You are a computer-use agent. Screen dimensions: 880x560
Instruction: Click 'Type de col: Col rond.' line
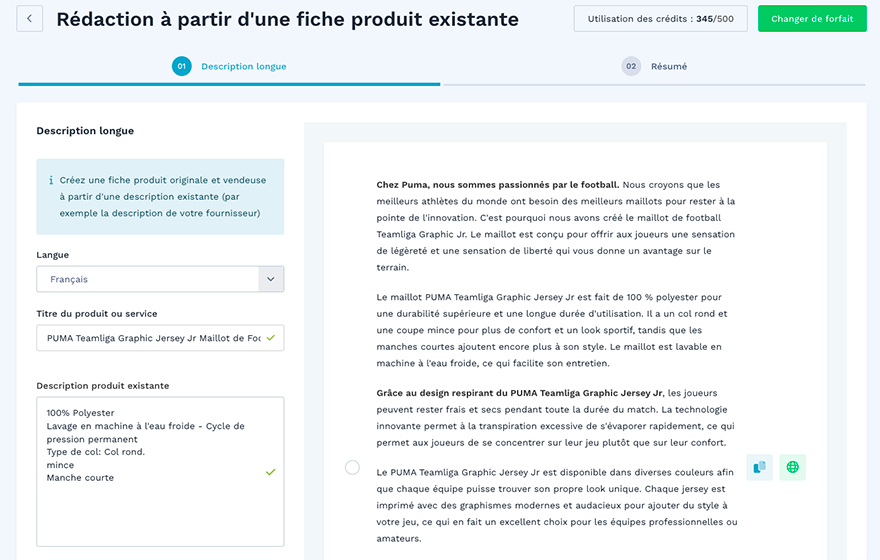pos(95,452)
